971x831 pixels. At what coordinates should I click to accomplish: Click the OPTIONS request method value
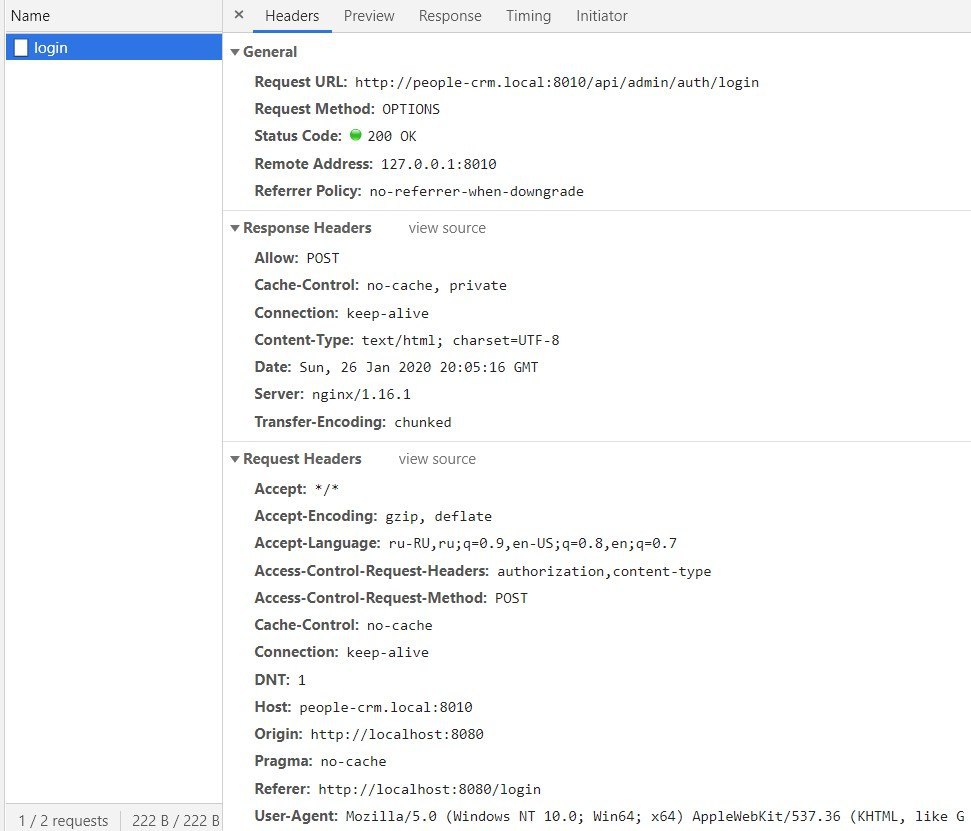click(x=411, y=109)
